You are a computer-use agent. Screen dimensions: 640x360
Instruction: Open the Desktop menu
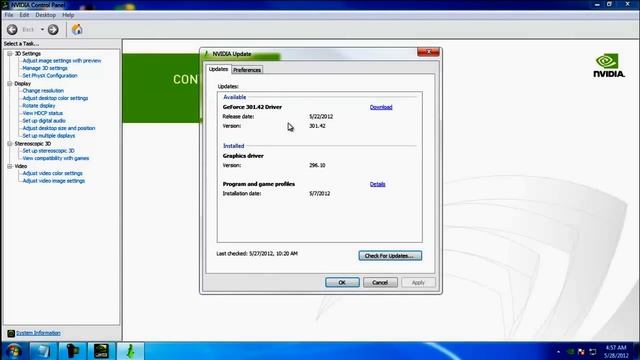click(x=45, y=15)
